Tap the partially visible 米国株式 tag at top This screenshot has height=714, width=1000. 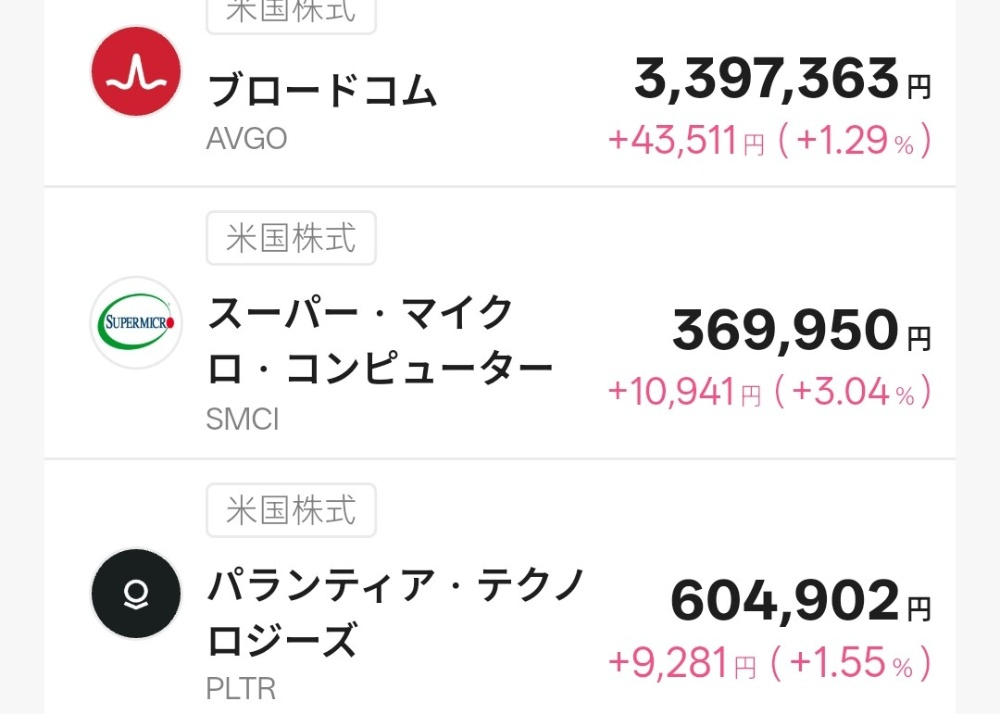(x=291, y=14)
